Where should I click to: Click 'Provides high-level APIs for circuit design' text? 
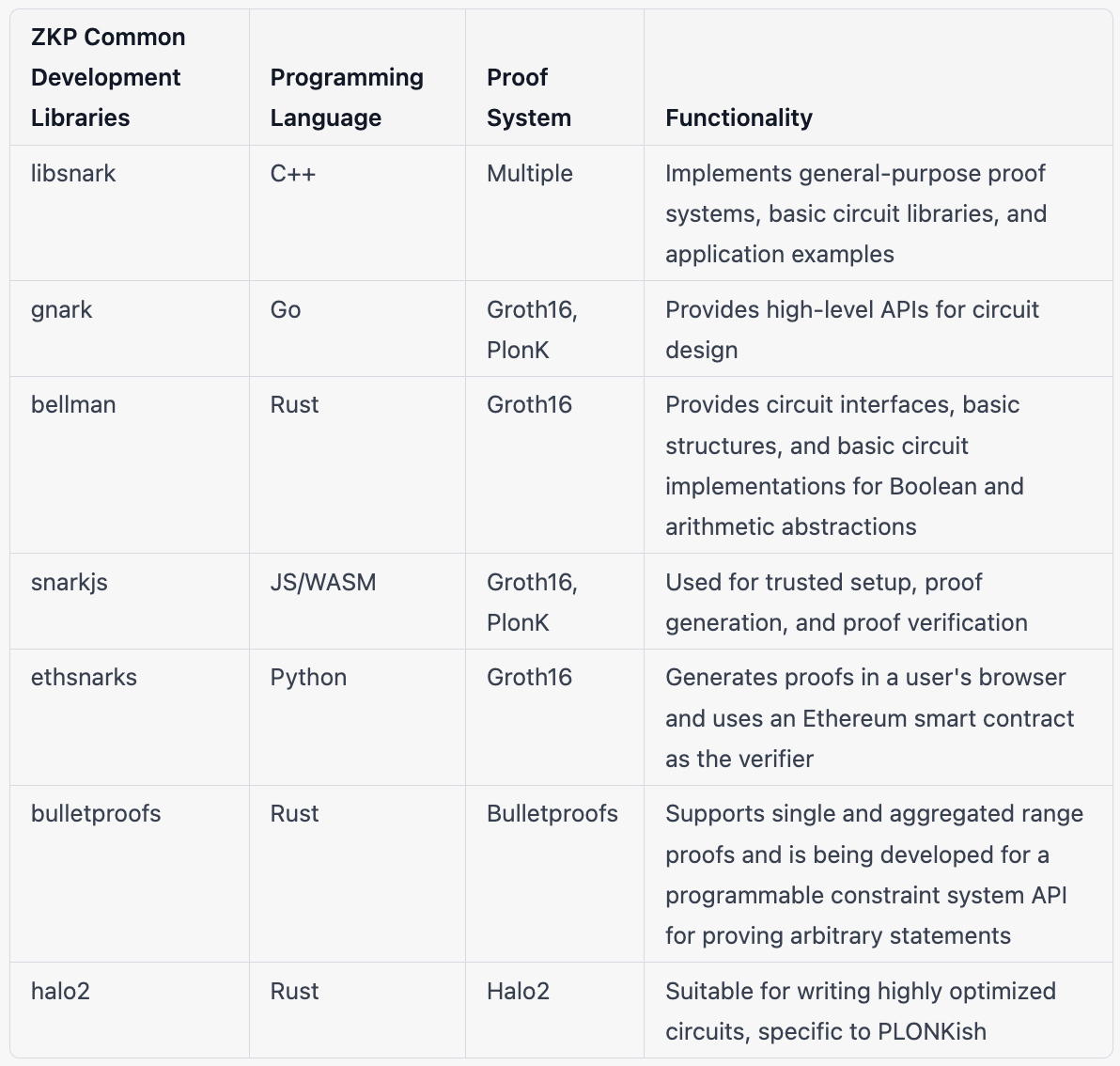tap(852, 330)
